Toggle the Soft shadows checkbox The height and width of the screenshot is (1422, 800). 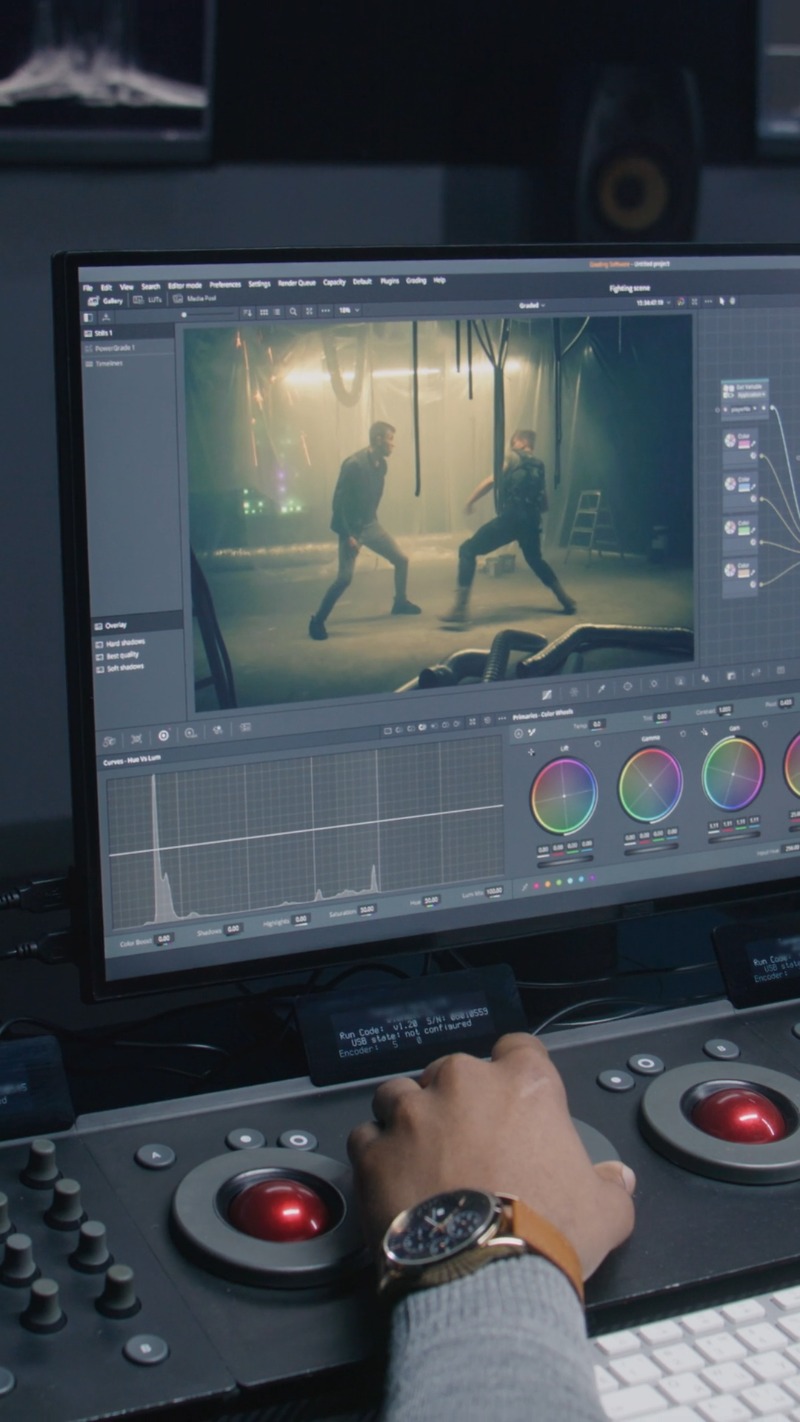coord(99,669)
